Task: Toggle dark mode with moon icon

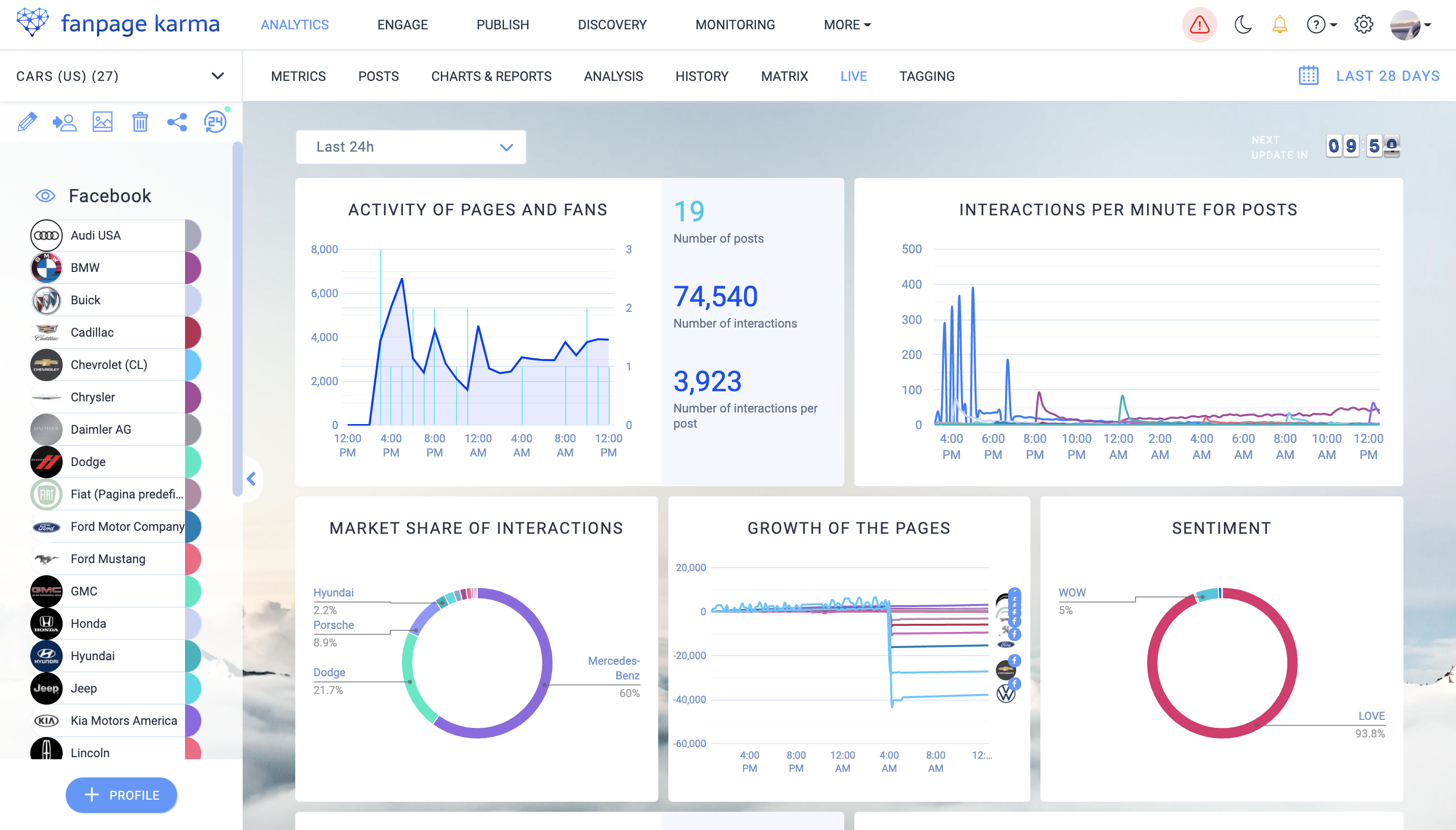Action: pos(1242,24)
